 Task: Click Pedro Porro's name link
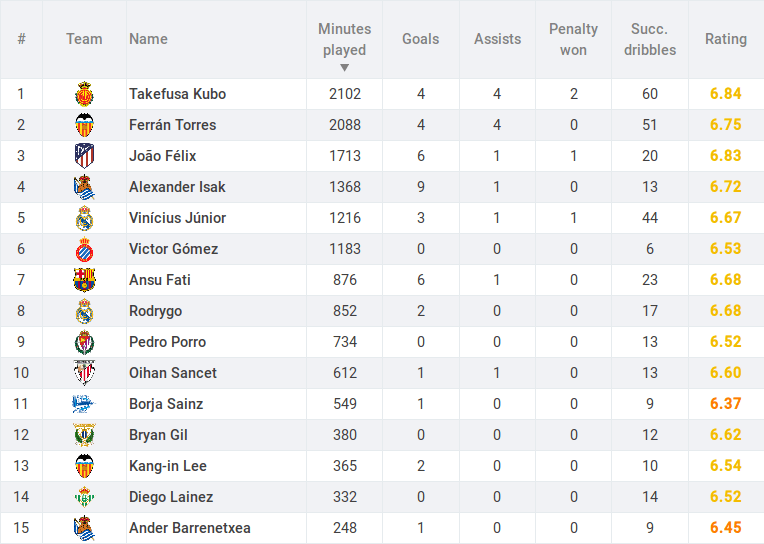coord(167,342)
